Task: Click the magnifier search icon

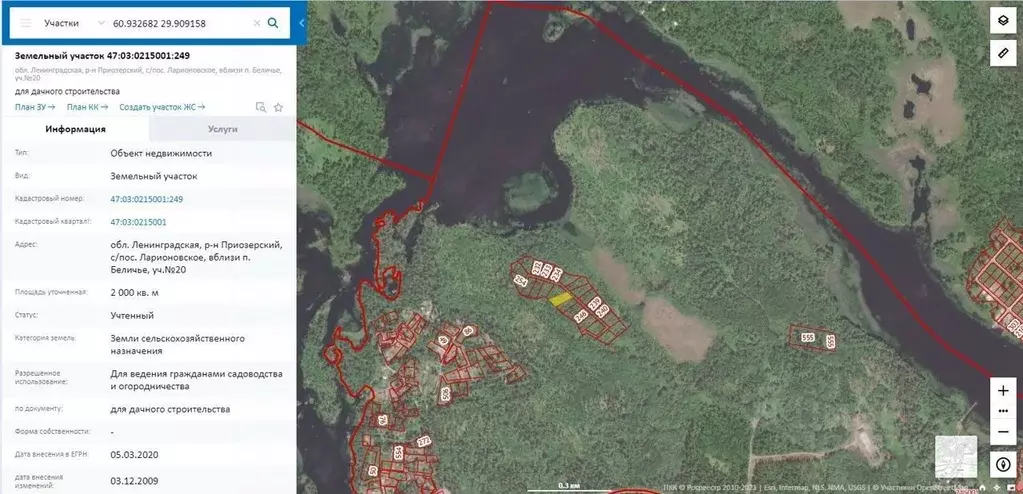Action: [273, 22]
